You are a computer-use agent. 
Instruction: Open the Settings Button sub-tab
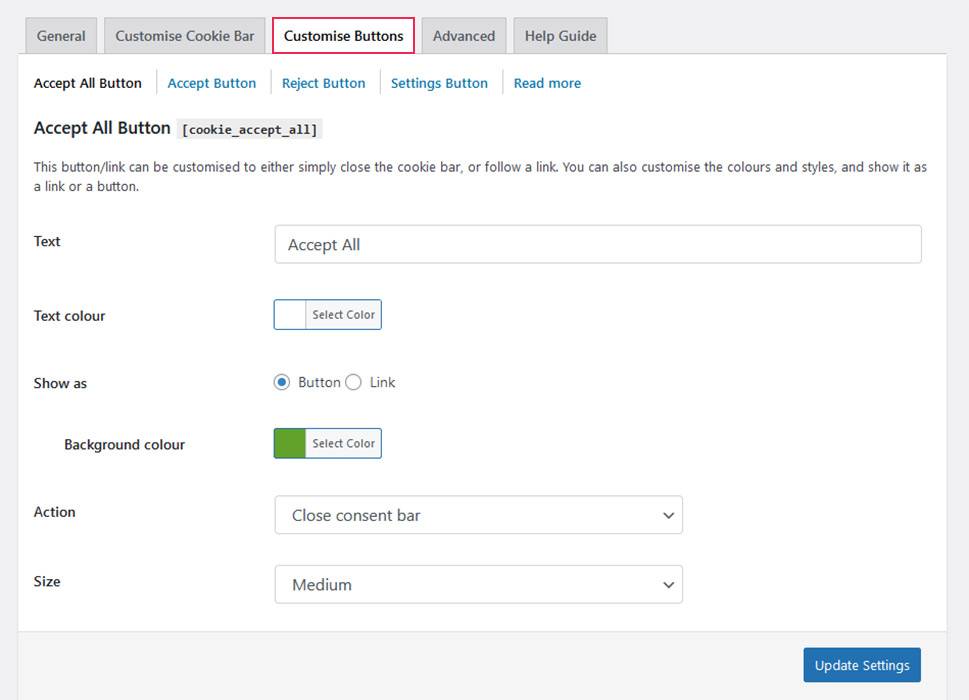click(x=439, y=83)
